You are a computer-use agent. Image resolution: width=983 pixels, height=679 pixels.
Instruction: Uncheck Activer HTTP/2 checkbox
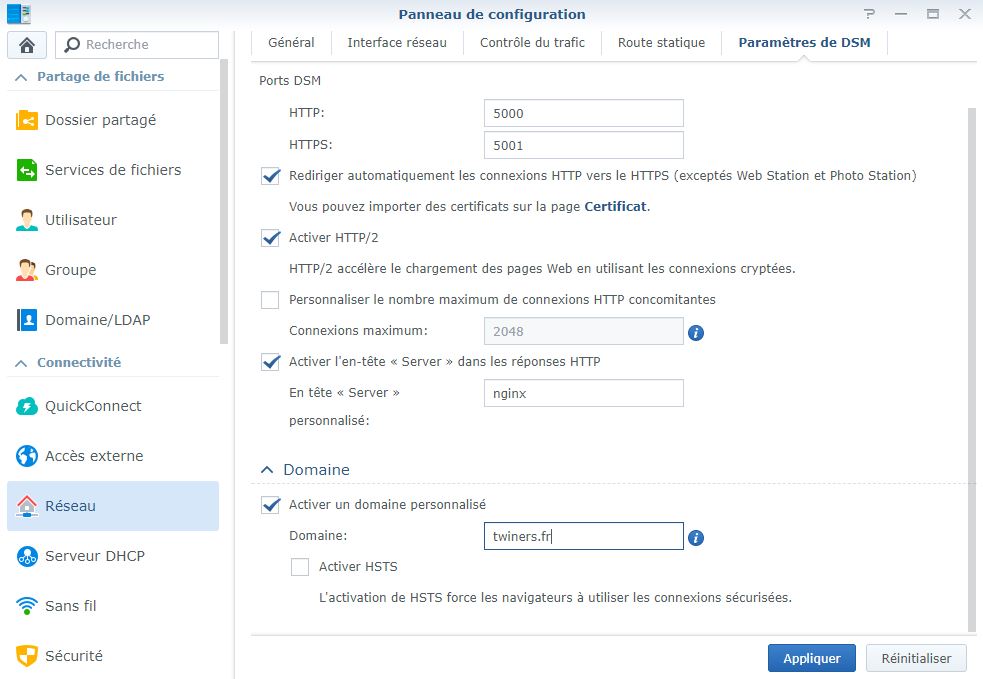click(270, 238)
